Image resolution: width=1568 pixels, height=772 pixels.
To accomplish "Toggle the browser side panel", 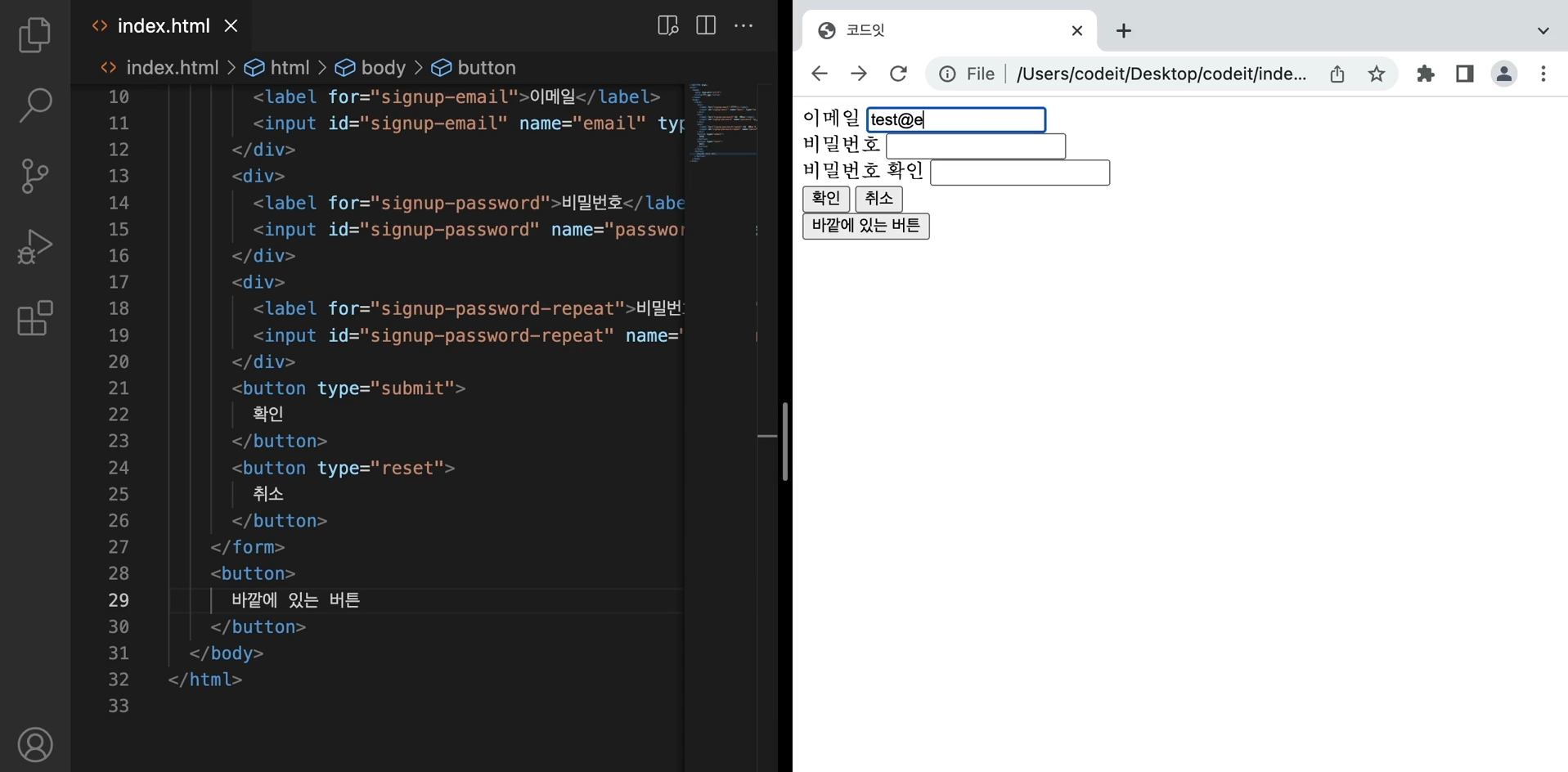I will 1465,74.
